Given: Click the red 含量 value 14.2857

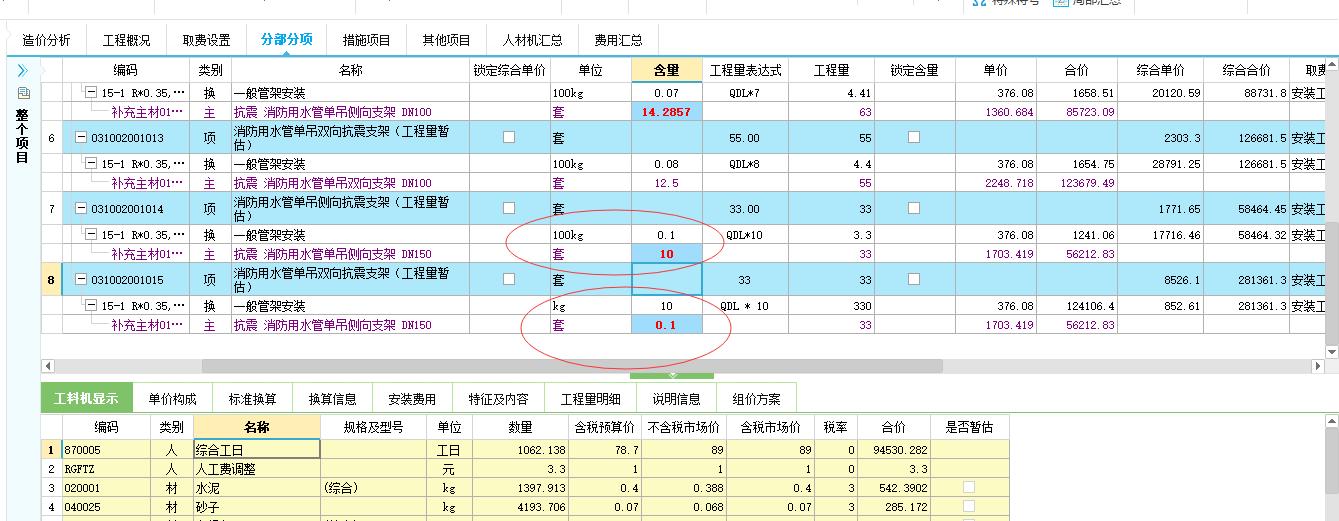Looking at the screenshot, I should tap(666, 112).
